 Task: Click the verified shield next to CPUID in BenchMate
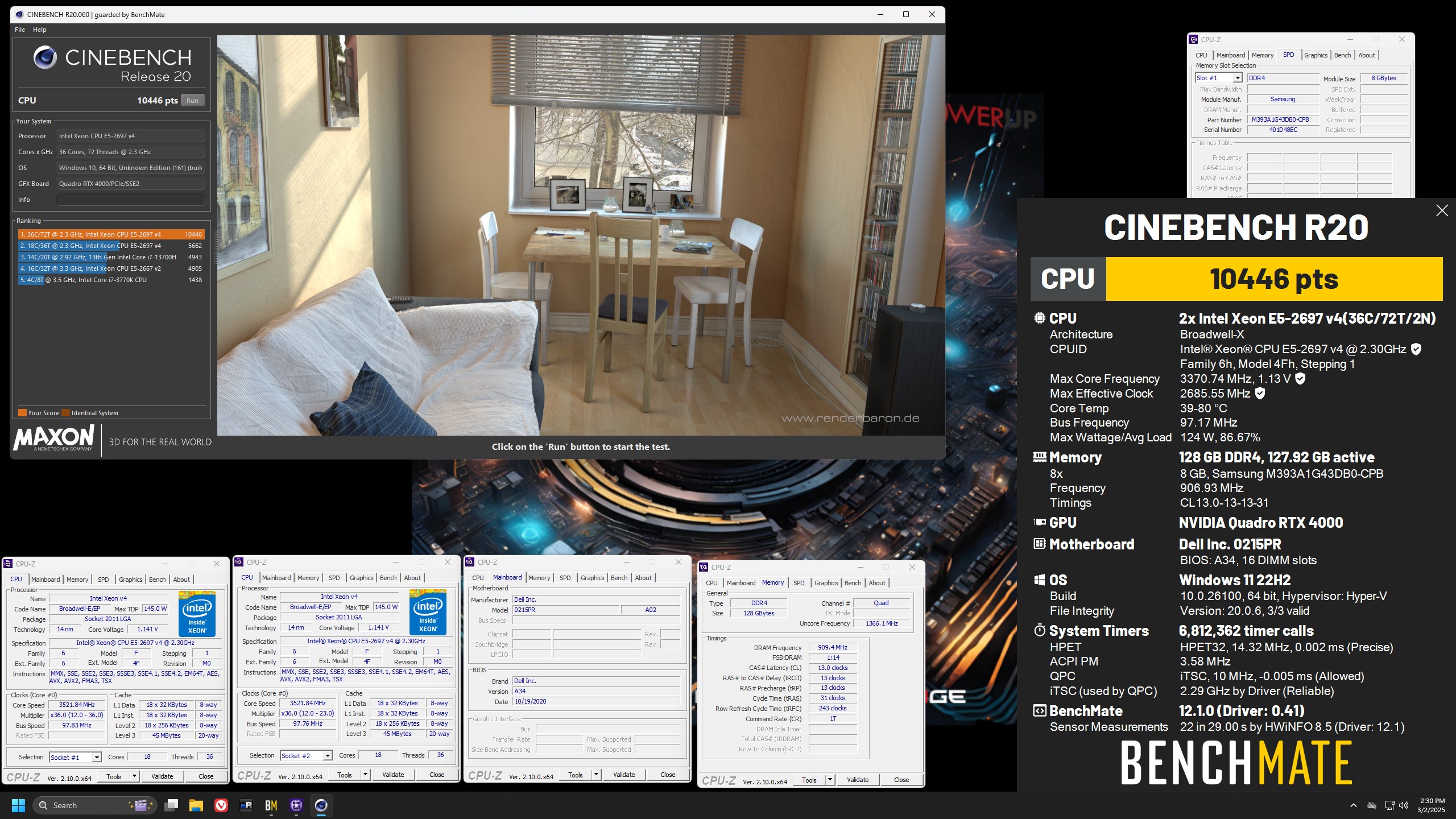point(1416,349)
